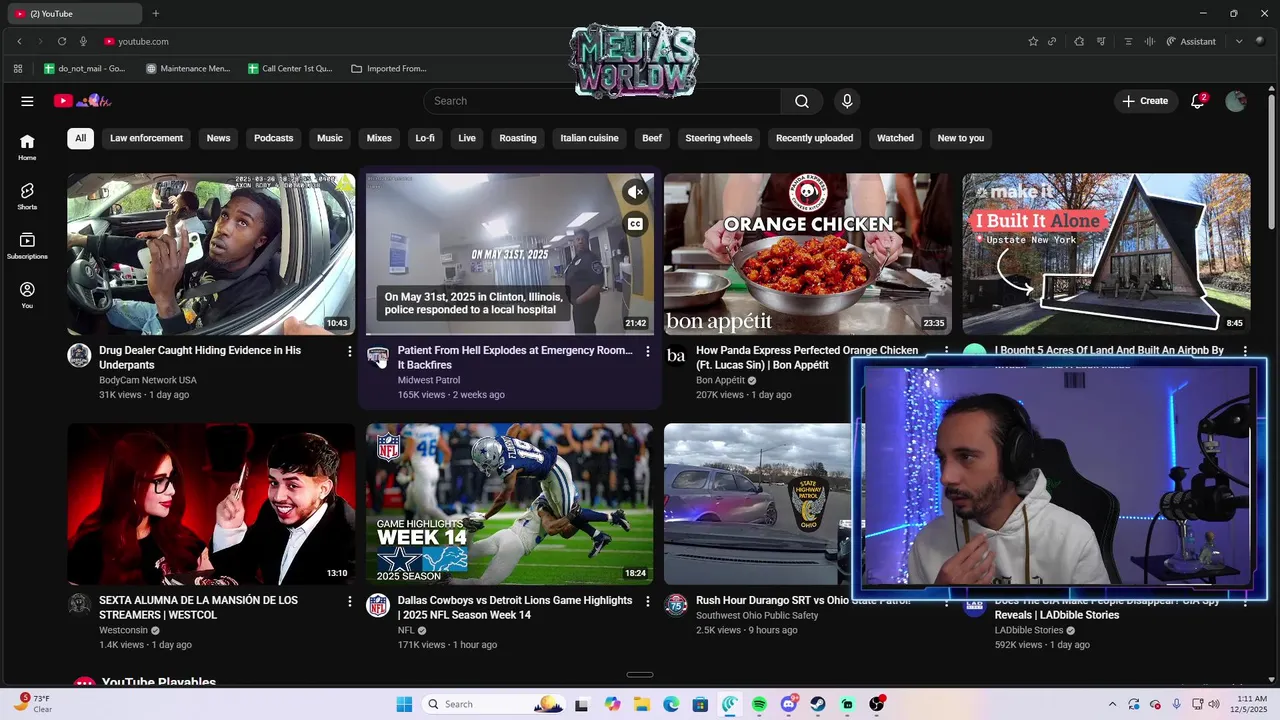This screenshot has width=1280, height=720.
Task: Reload the page in browser toolbar
Action: (62, 41)
